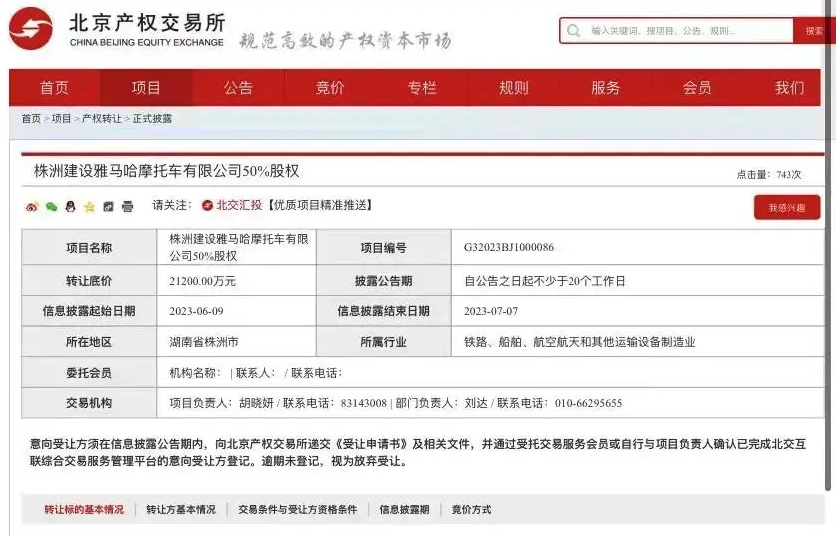
Task: Go to 首页 breadcrumb link
Action: (31, 118)
